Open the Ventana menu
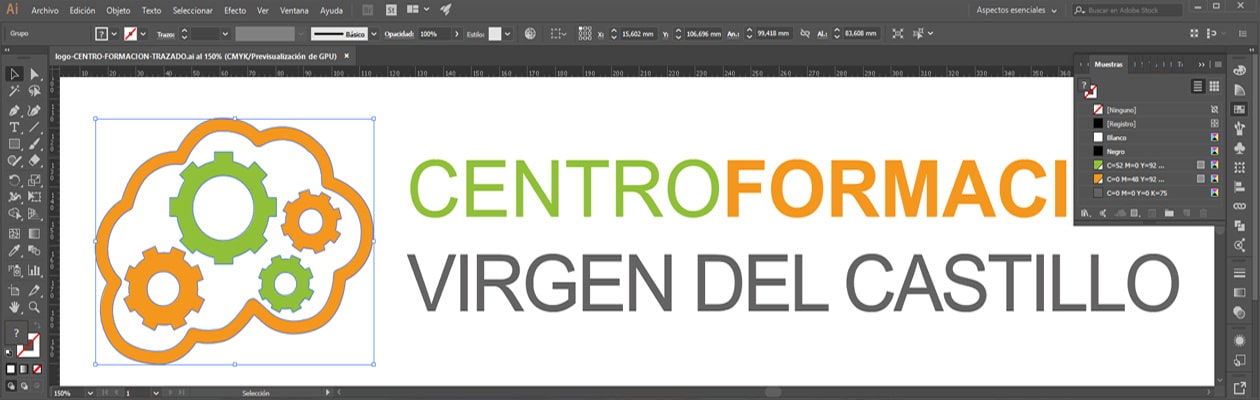The width and height of the screenshot is (1260, 400). pos(294,9)
